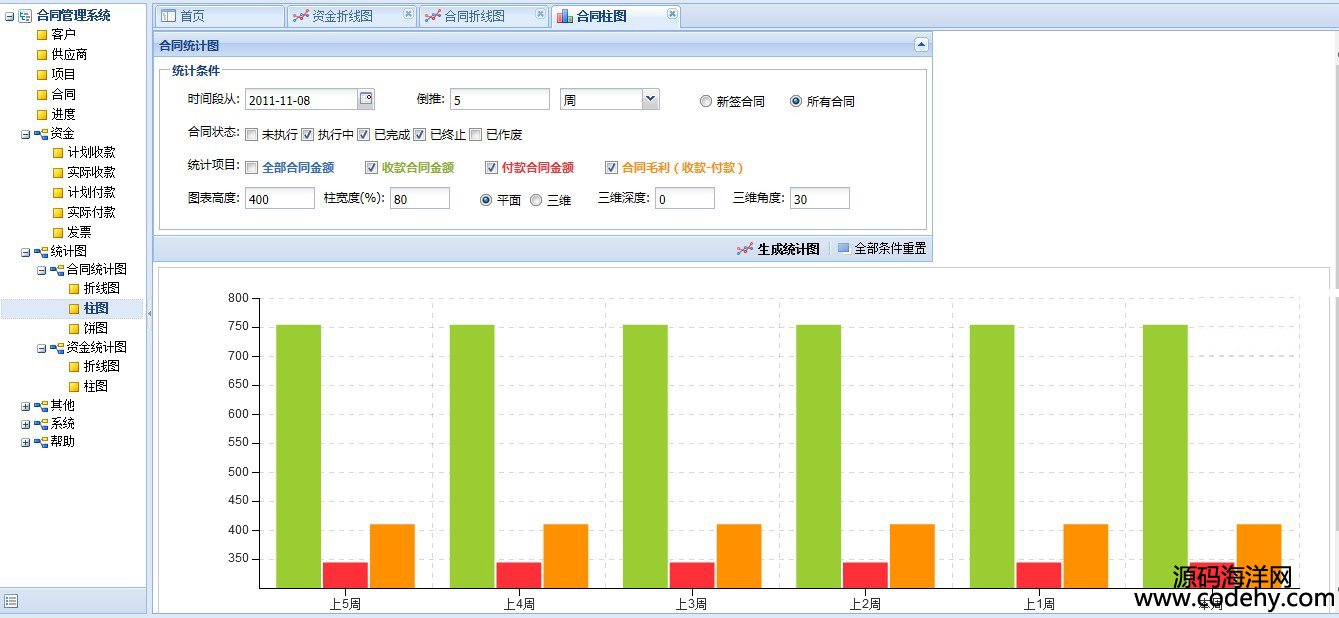Select the 新签合同 radio button
1339x618 pixels.
706,101
